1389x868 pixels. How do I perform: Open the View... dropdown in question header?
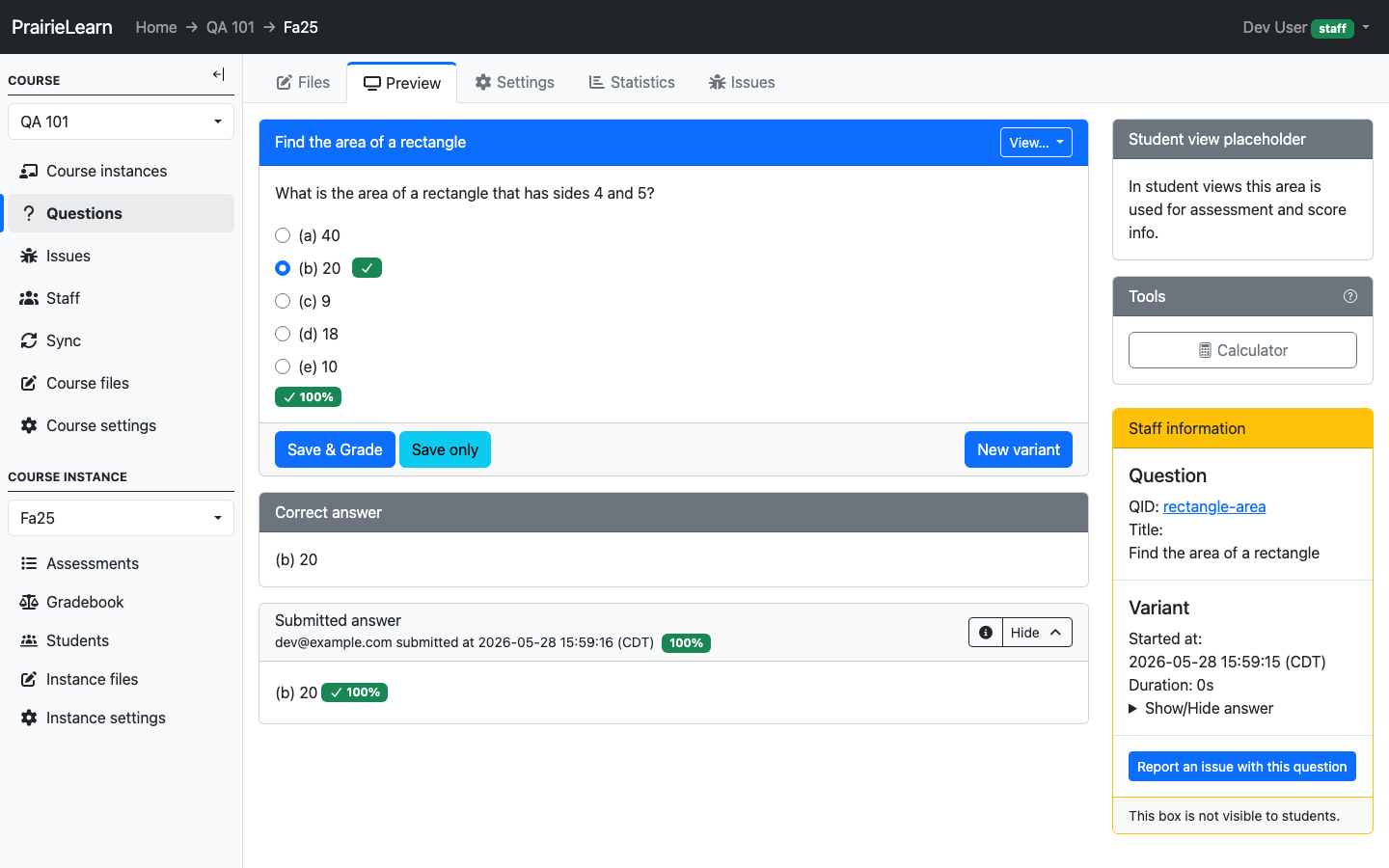[x=1036, y=143]
